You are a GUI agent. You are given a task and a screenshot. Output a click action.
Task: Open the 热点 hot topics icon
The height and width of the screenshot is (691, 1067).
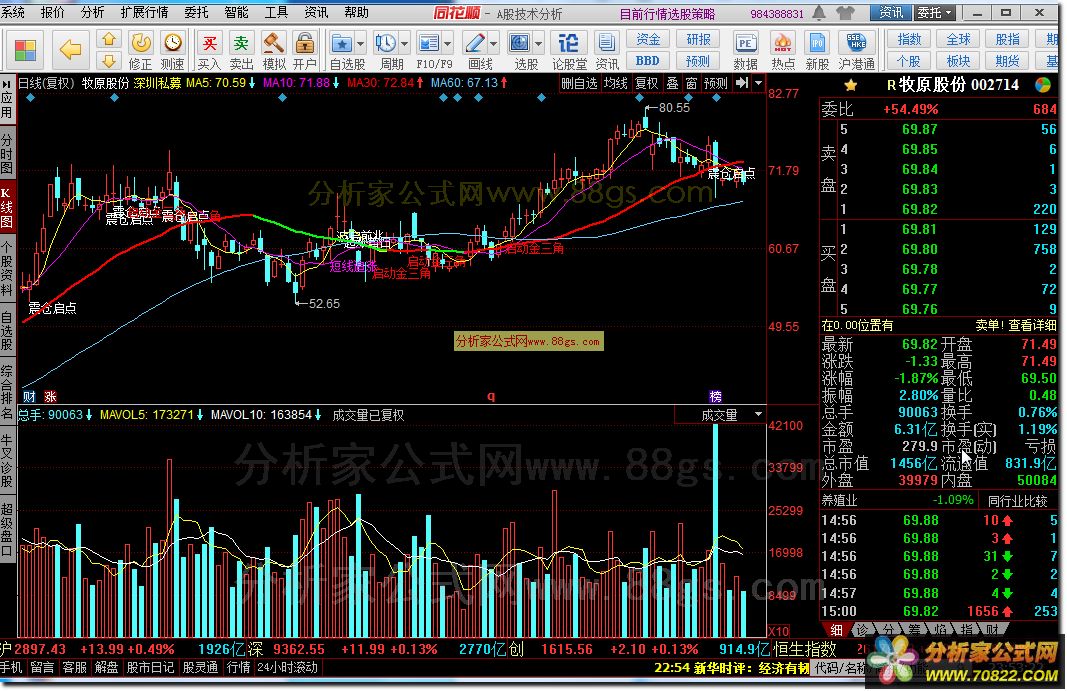click(x=783, y=52)
